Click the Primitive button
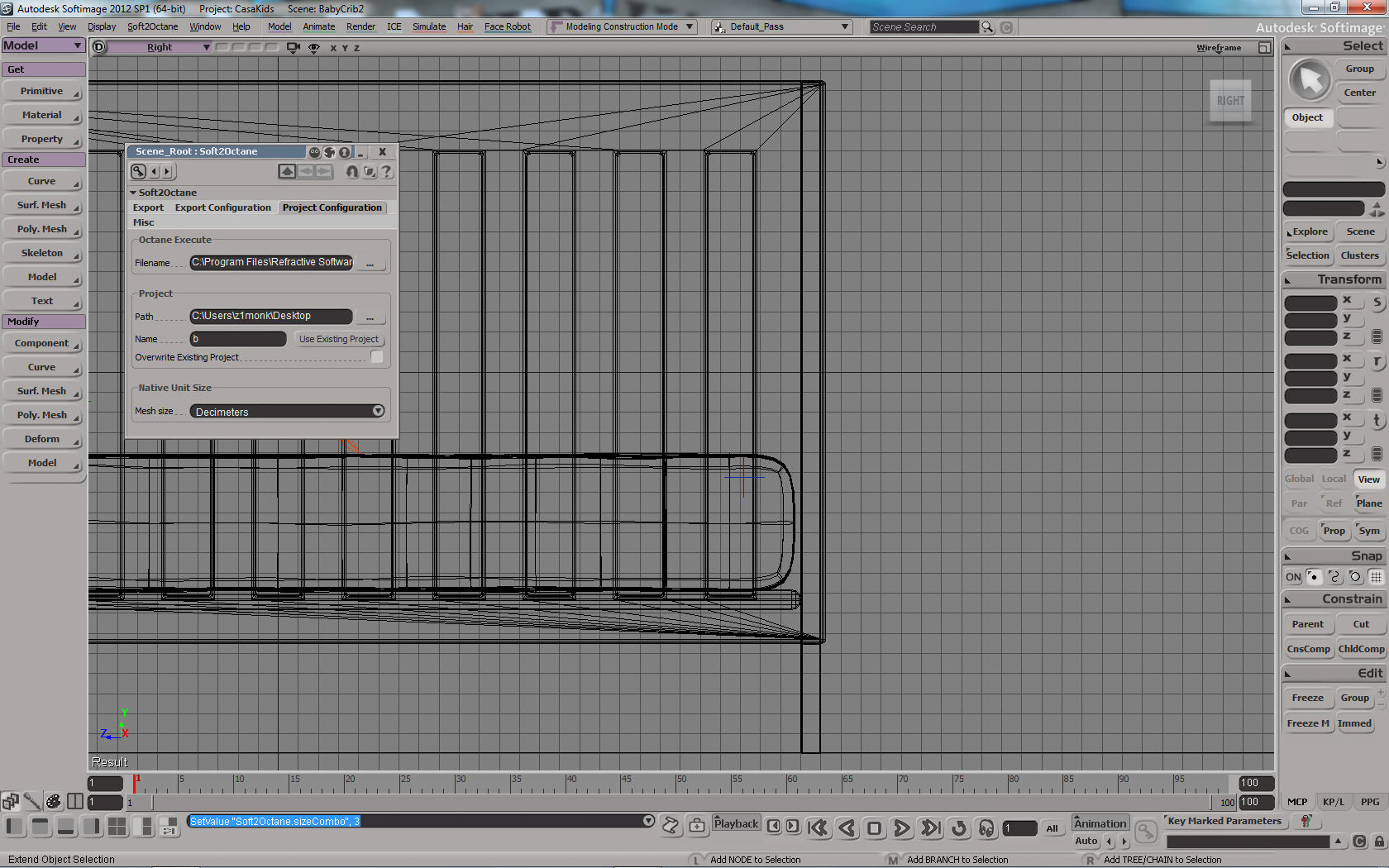The image size is (1389, 868). point(42,91)
